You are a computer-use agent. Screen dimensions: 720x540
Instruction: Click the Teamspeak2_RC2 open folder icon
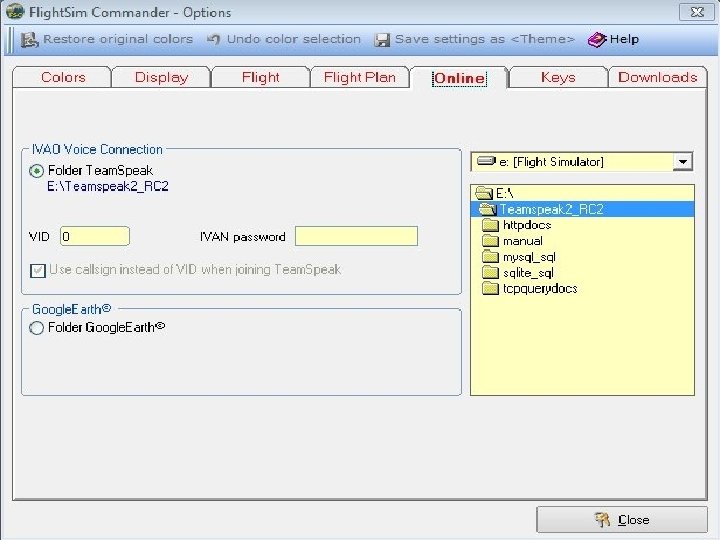(x=488, y=209)
